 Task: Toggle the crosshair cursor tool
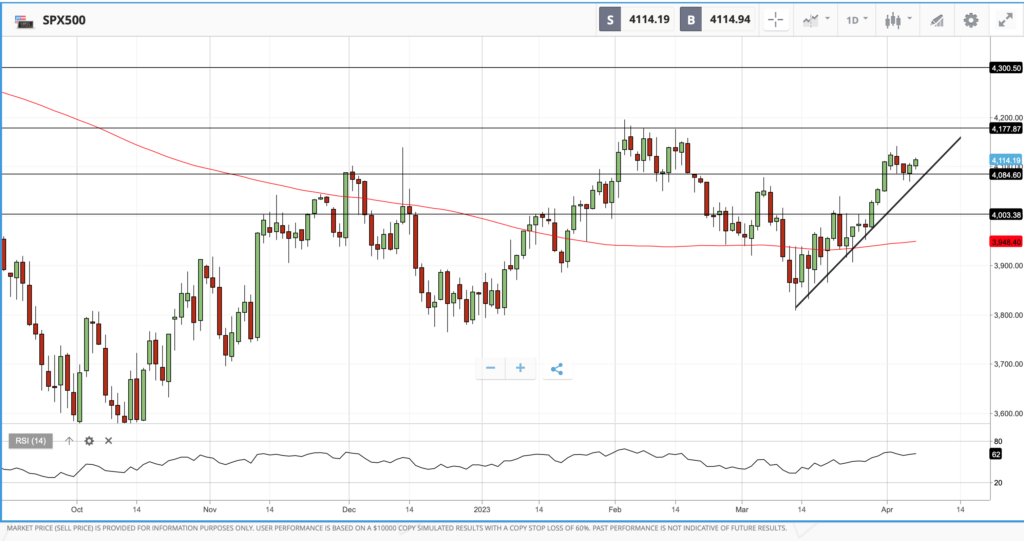(775, 19)
